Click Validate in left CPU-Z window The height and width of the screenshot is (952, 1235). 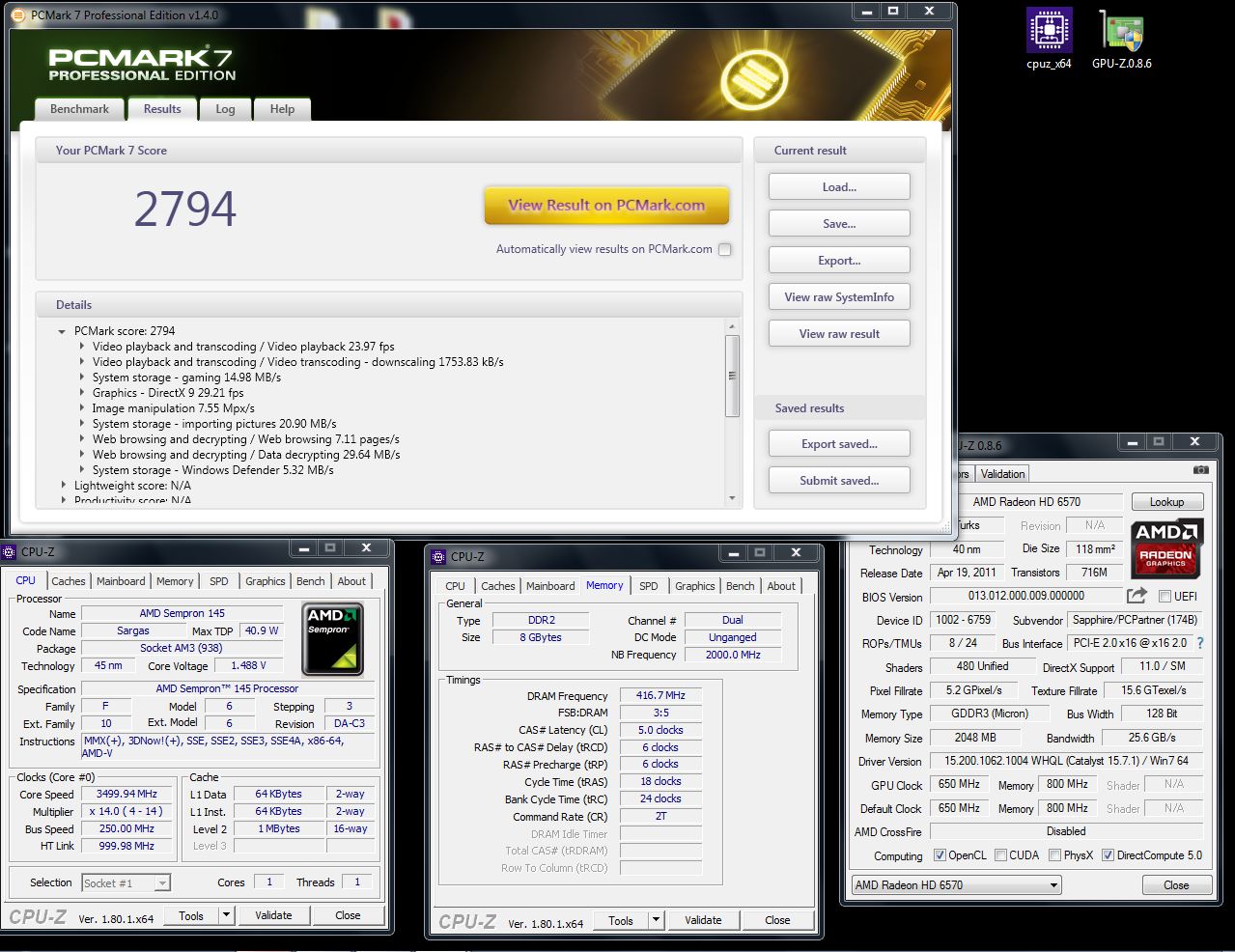point(273,915)
